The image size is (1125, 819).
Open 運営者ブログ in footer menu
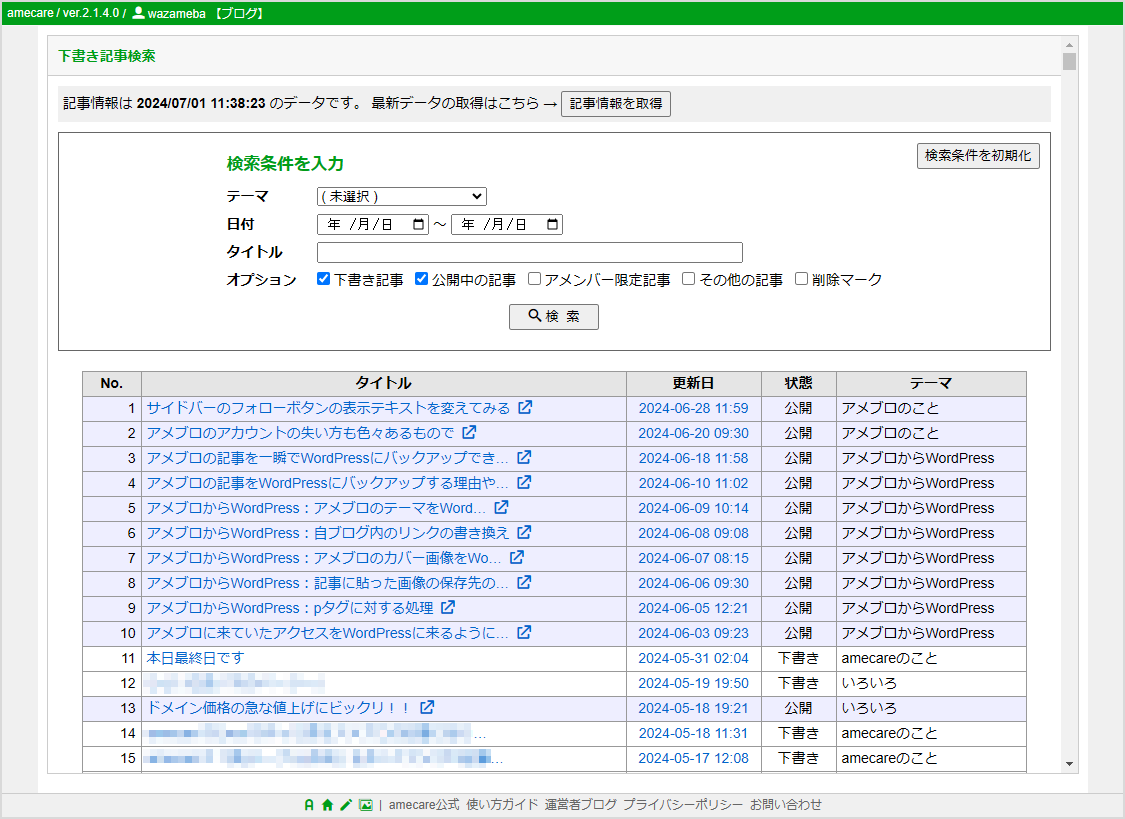coord(581,805)
